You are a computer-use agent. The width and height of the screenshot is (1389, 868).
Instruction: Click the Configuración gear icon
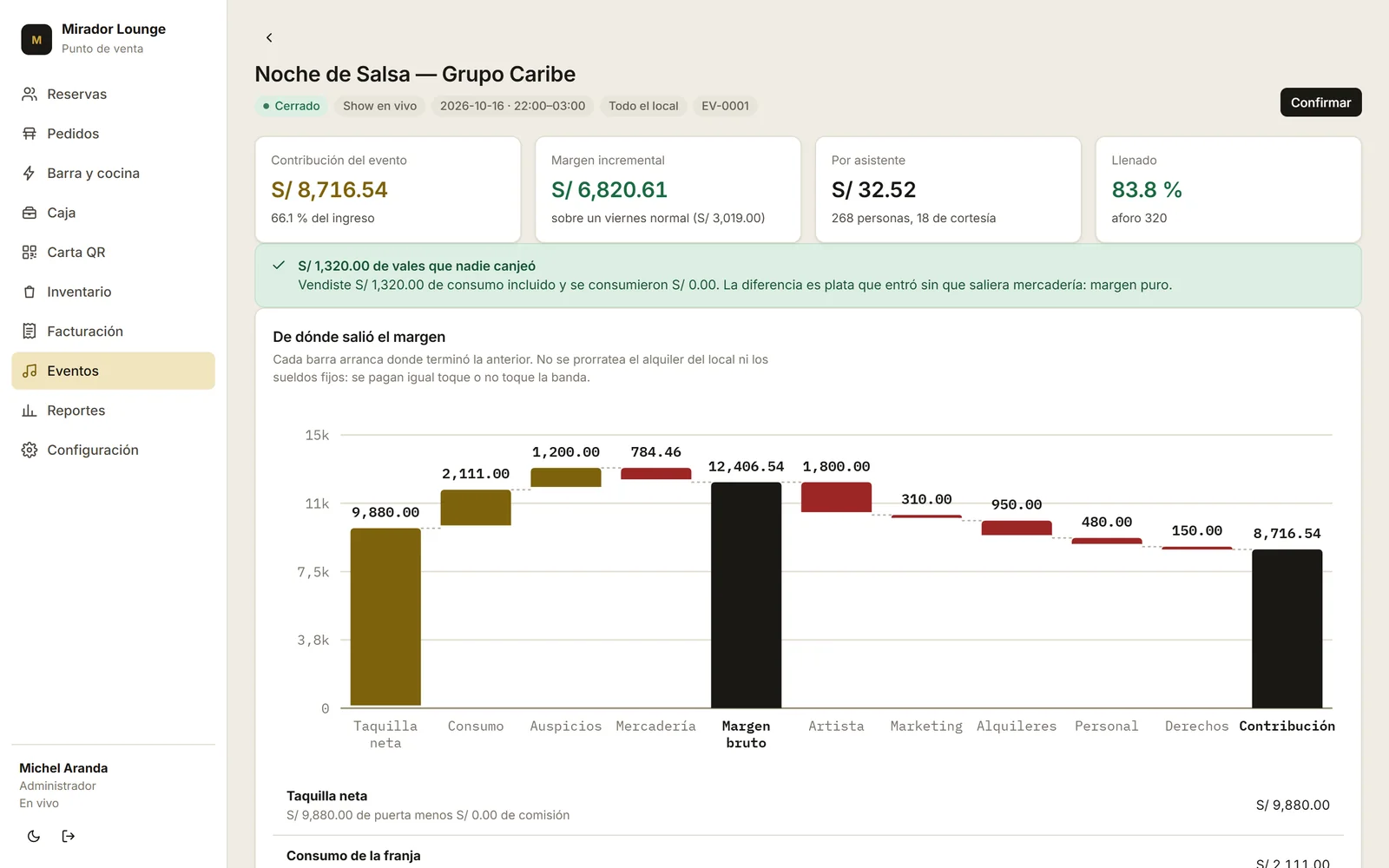pyautogui.click(x=30, y=450)
